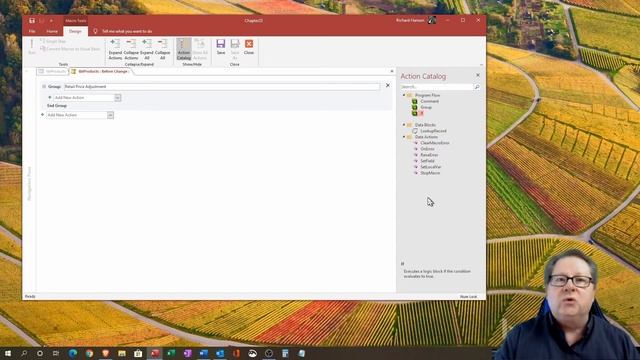Select the Design ribbon tab
Image resolution: width=640 pixels, height=360 pixels.
[x=75, y=31]
